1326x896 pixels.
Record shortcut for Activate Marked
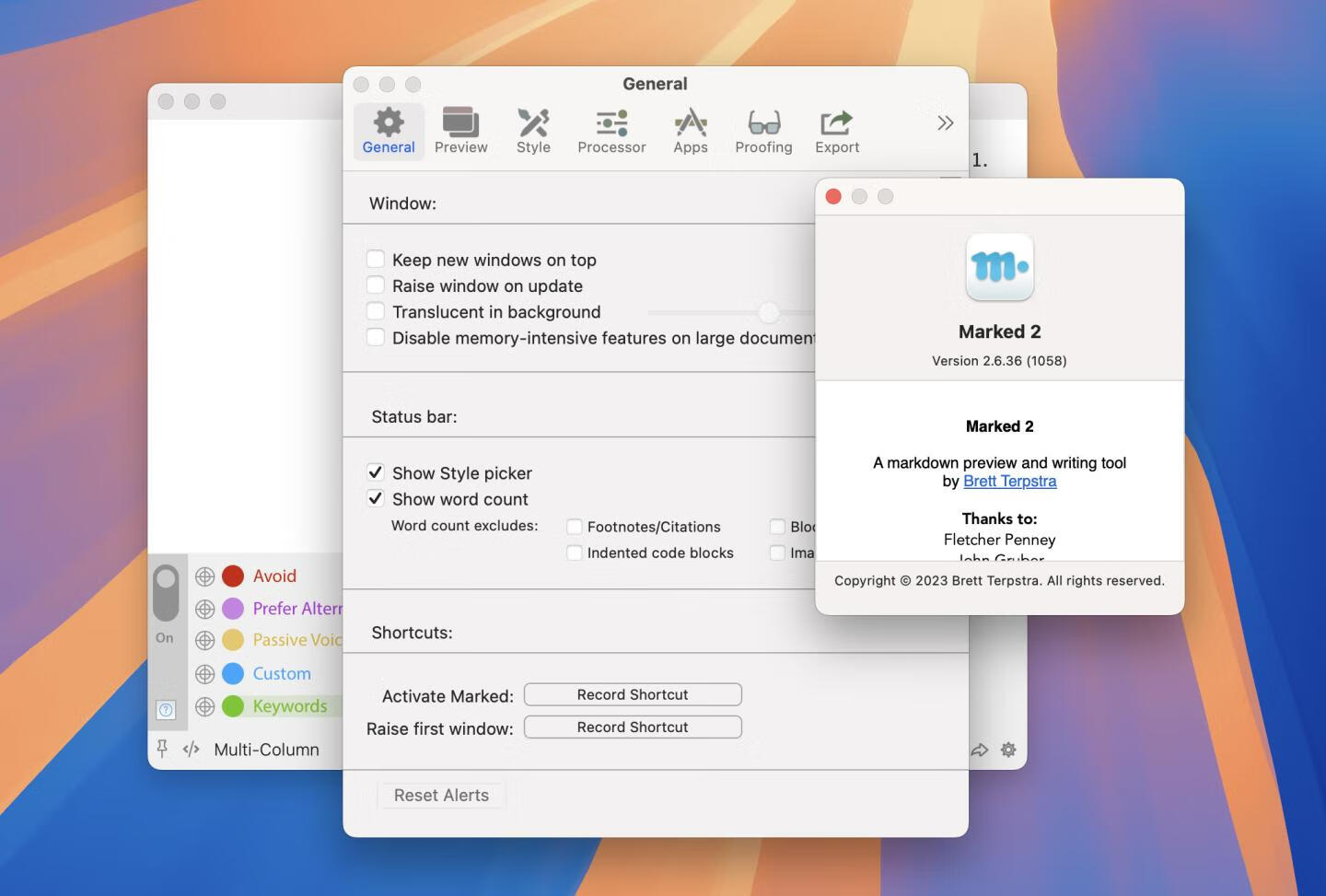633,694
